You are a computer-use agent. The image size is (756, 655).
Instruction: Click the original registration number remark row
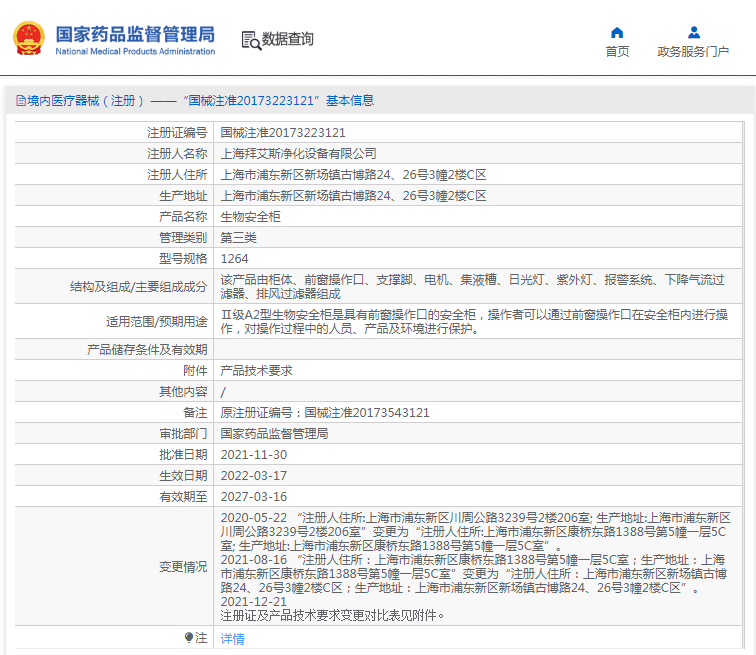click(x=378, y=413)
